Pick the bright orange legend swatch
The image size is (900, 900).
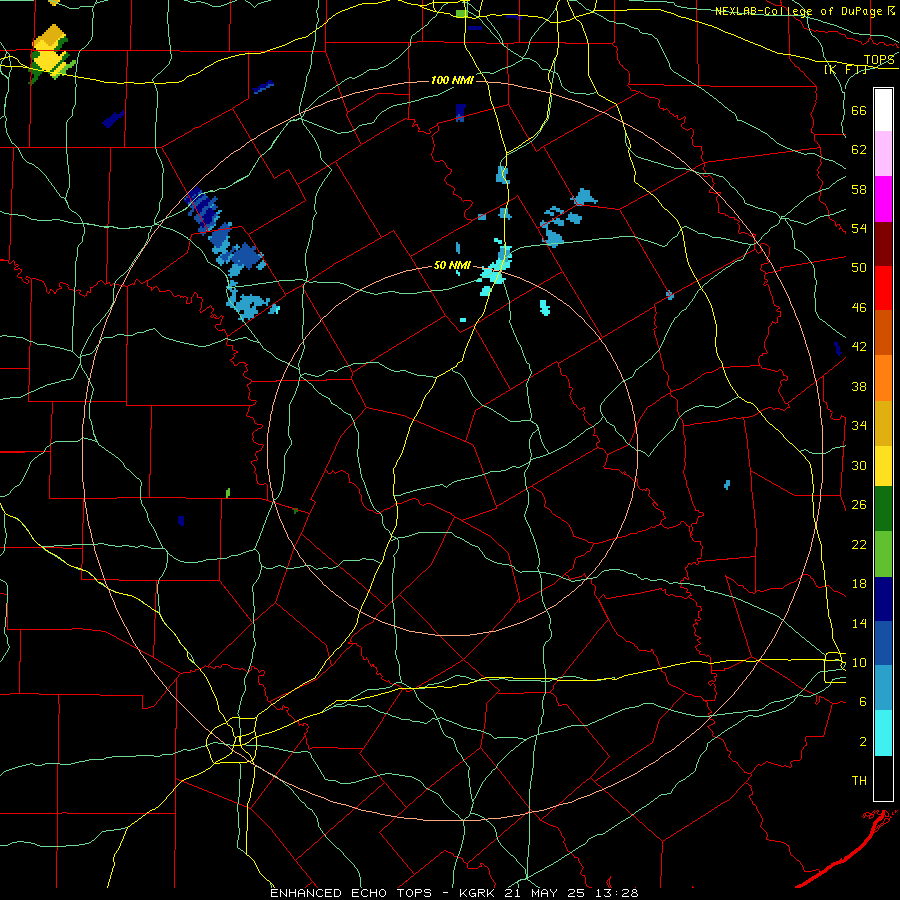click(883, 377)
